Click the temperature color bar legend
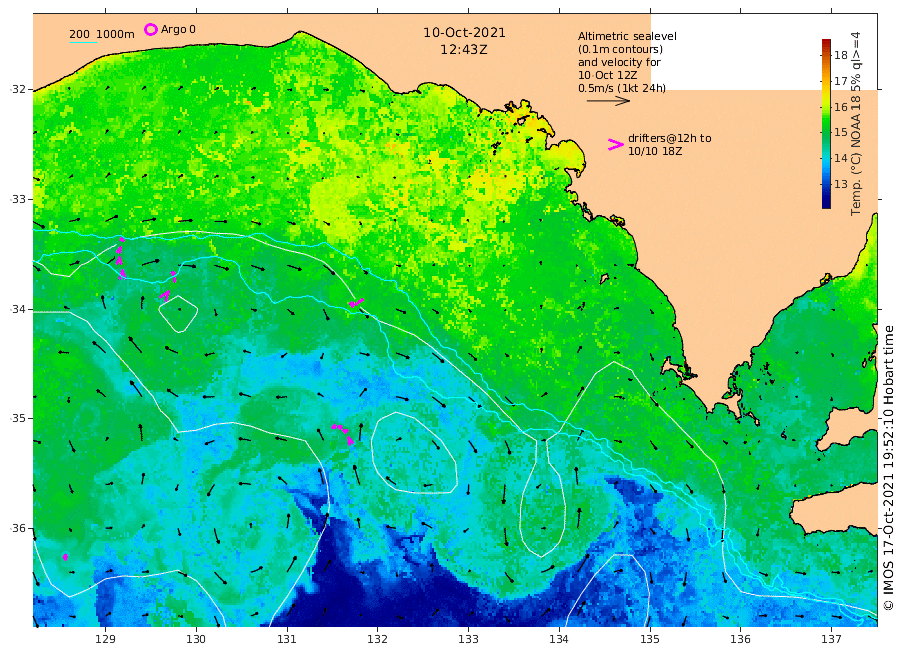The height and width of the screenshot is (660, 900). 826,123
